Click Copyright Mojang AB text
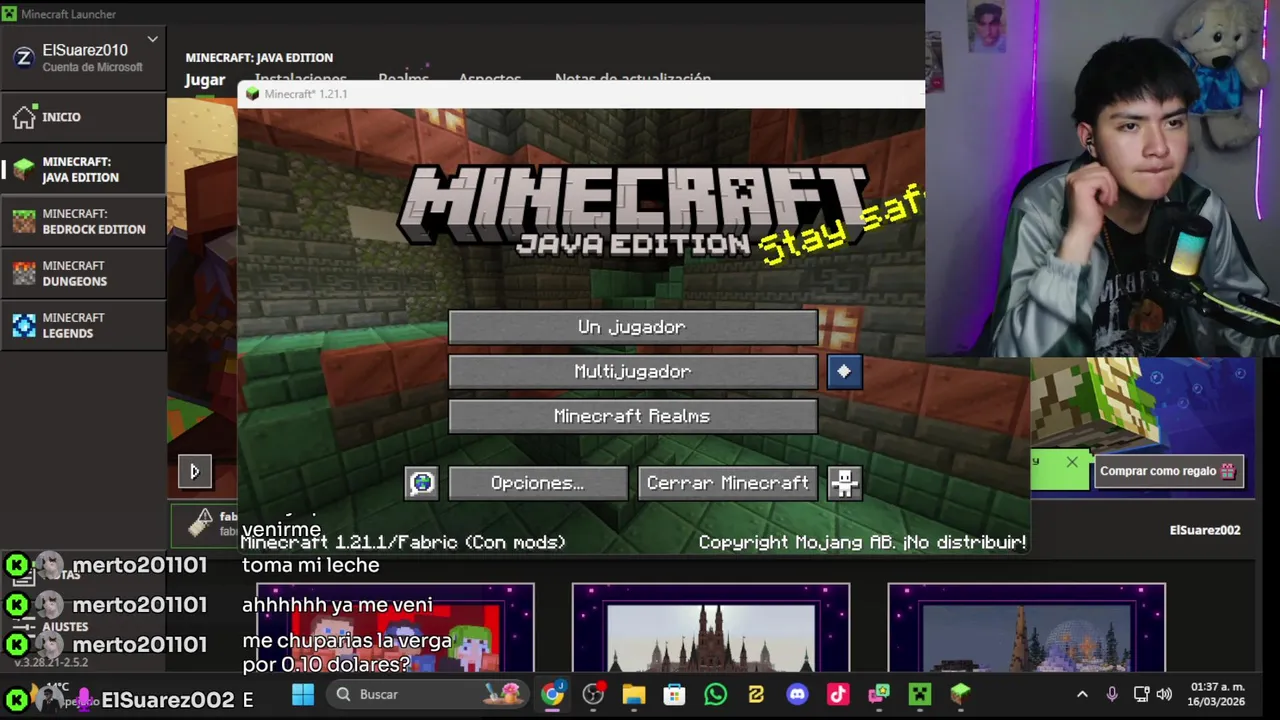The width and height of the screenshot is (1280, 720). coord(862,542)
